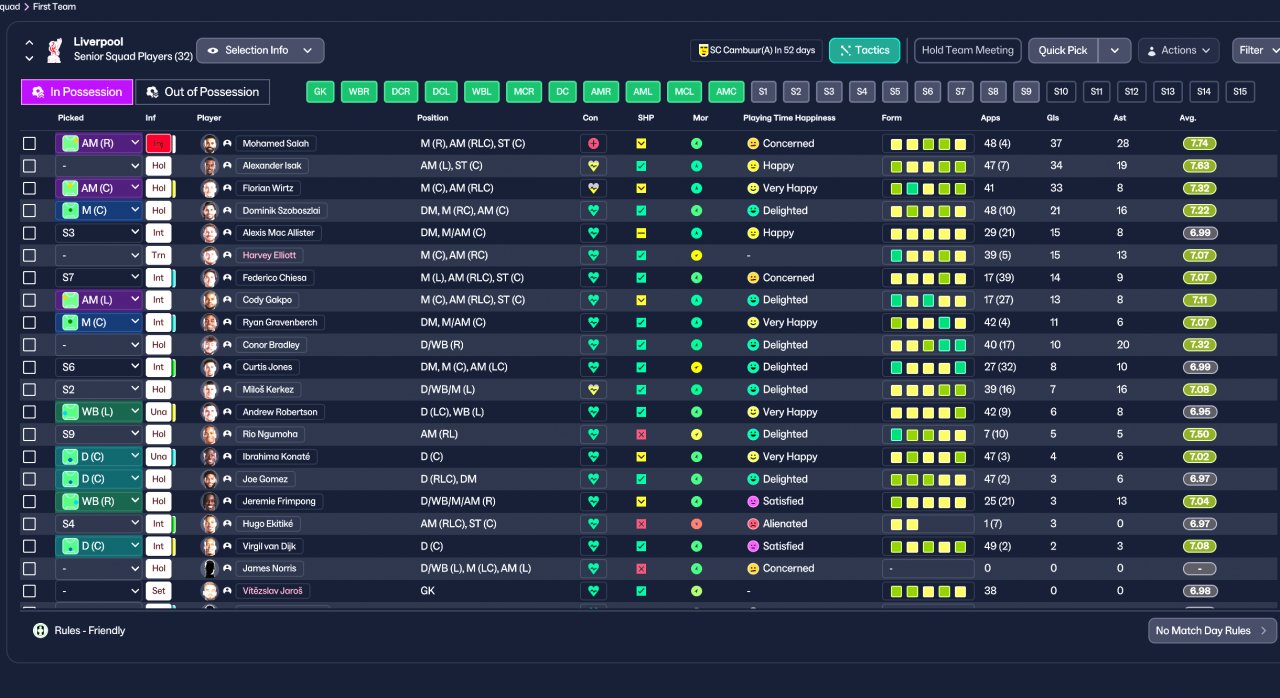Viewport: 1280px width, 698px height.
Task: Click Hugo Ekitiké's red morale icon
Action: 696,524
